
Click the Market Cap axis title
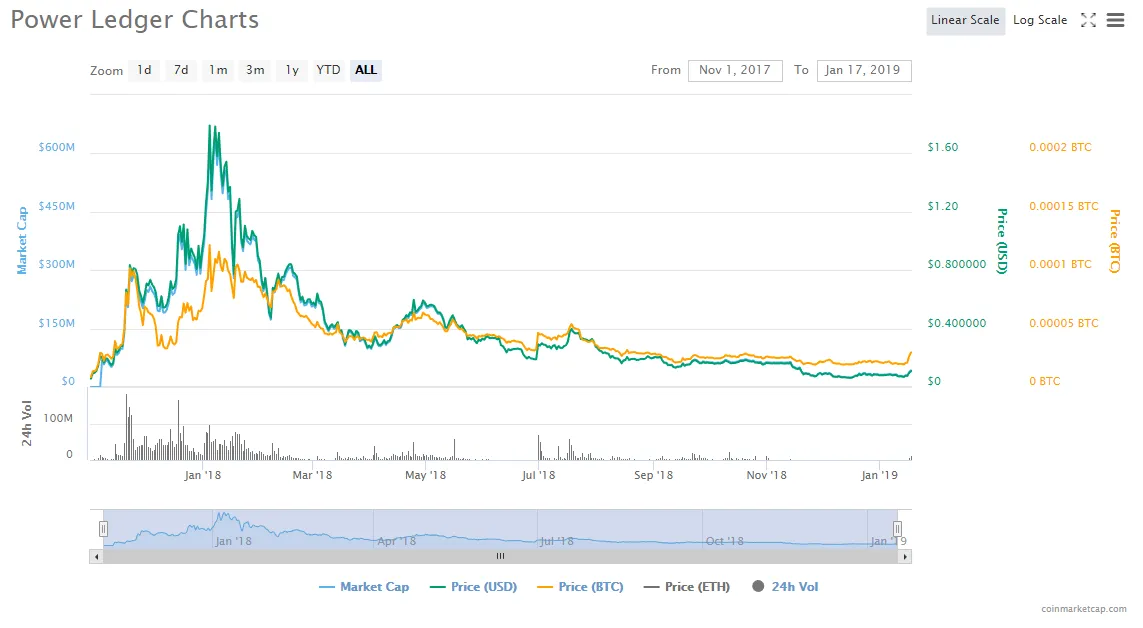point(22,240)
